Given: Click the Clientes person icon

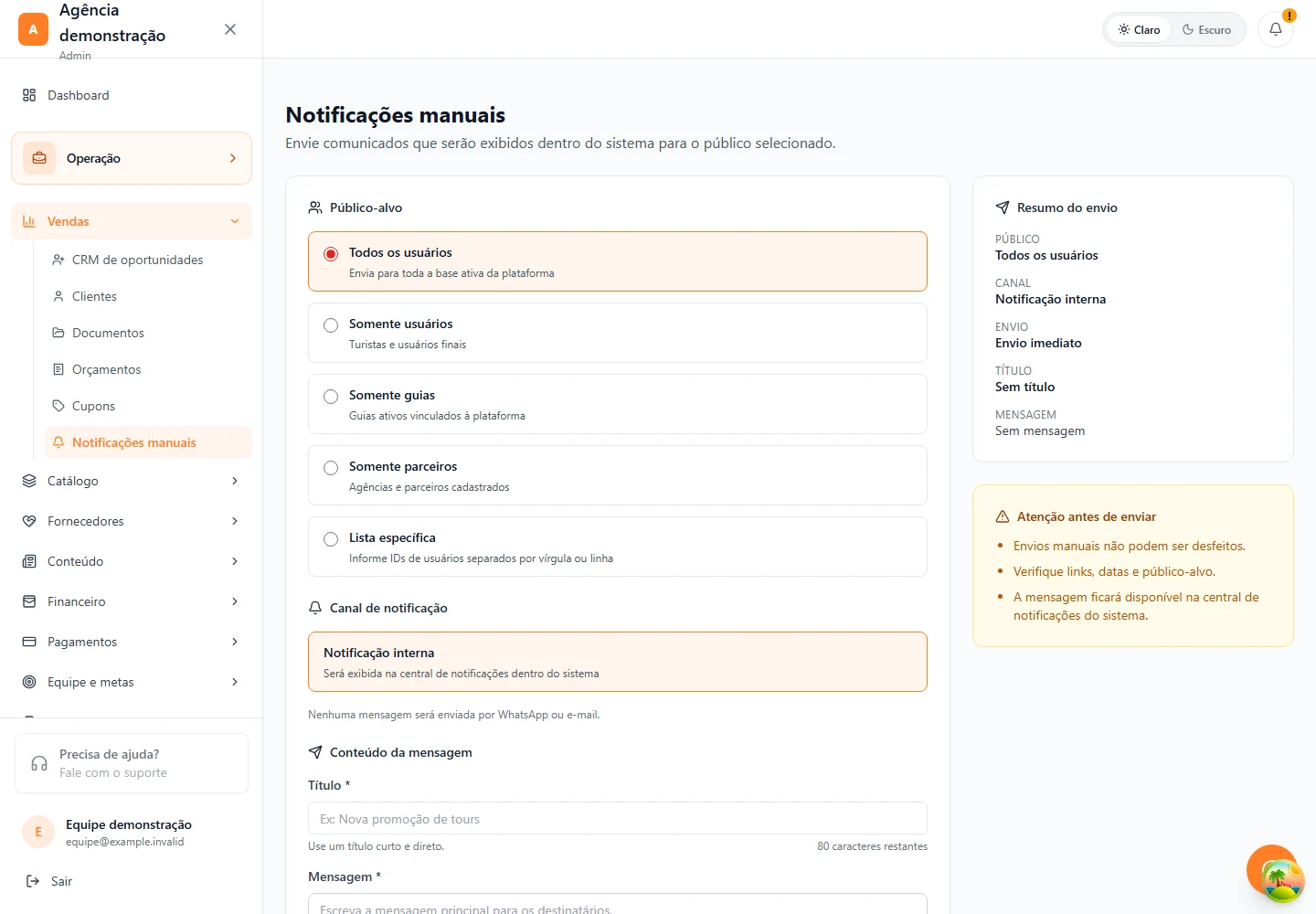Looking at the screenshot, I should pyautogui.click(x=58, y=296).
